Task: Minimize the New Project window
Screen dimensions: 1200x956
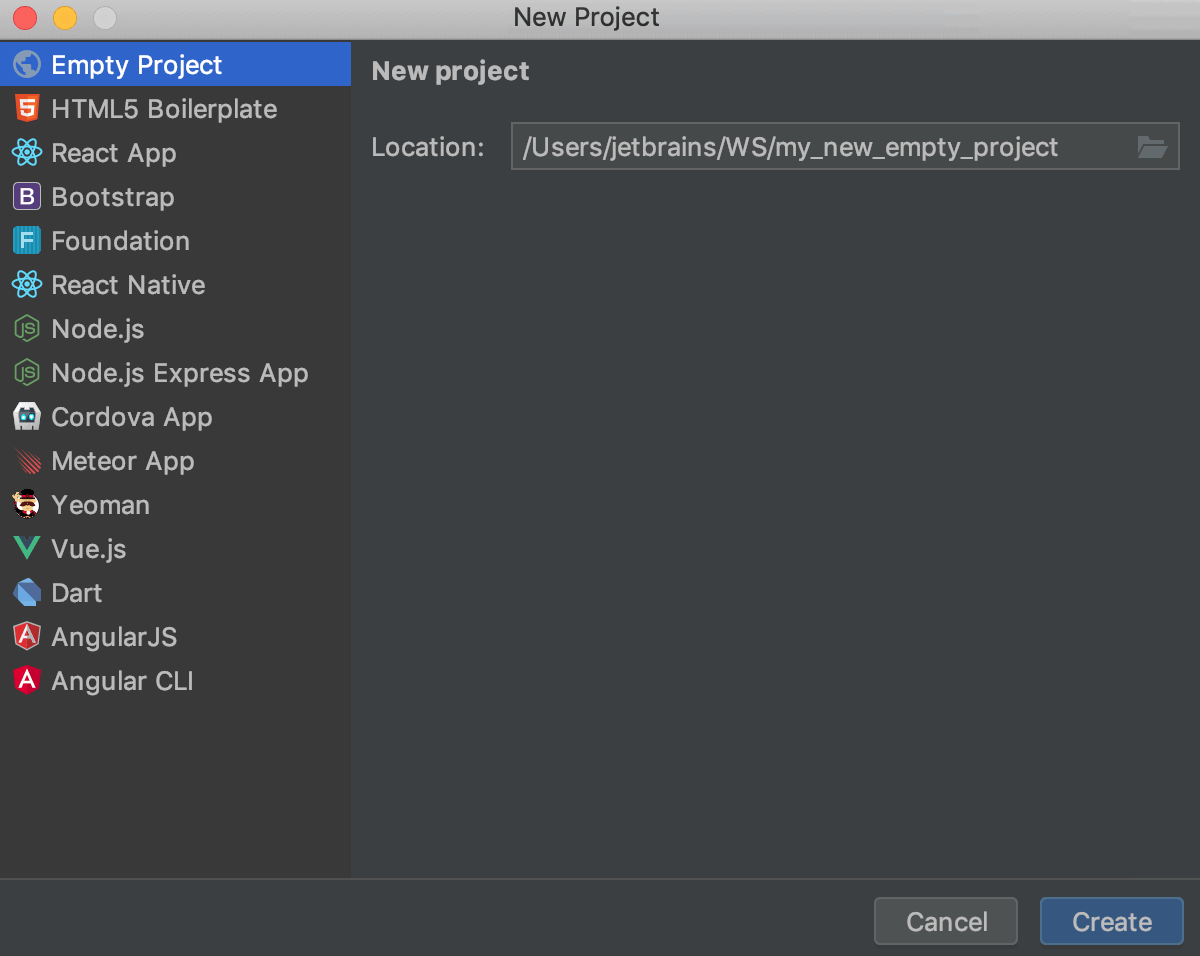Action: (x=65, y=18)
